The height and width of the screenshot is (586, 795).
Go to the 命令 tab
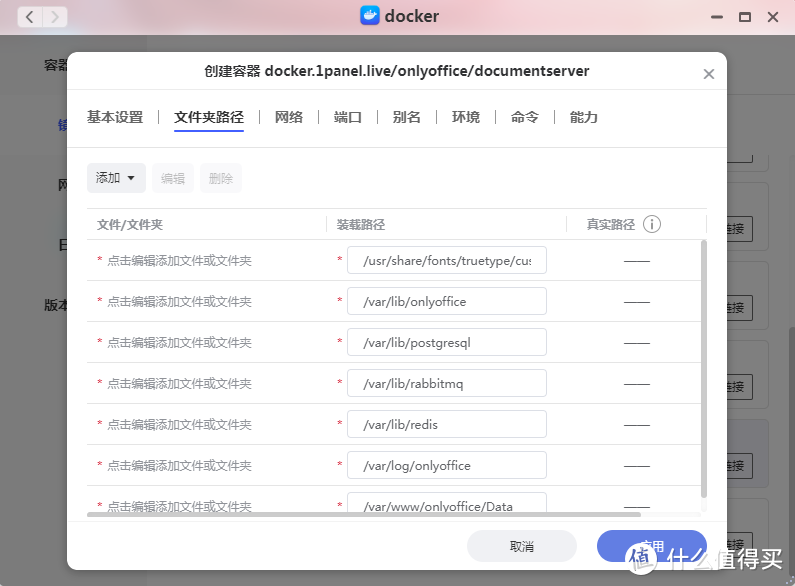coord(525,117)
